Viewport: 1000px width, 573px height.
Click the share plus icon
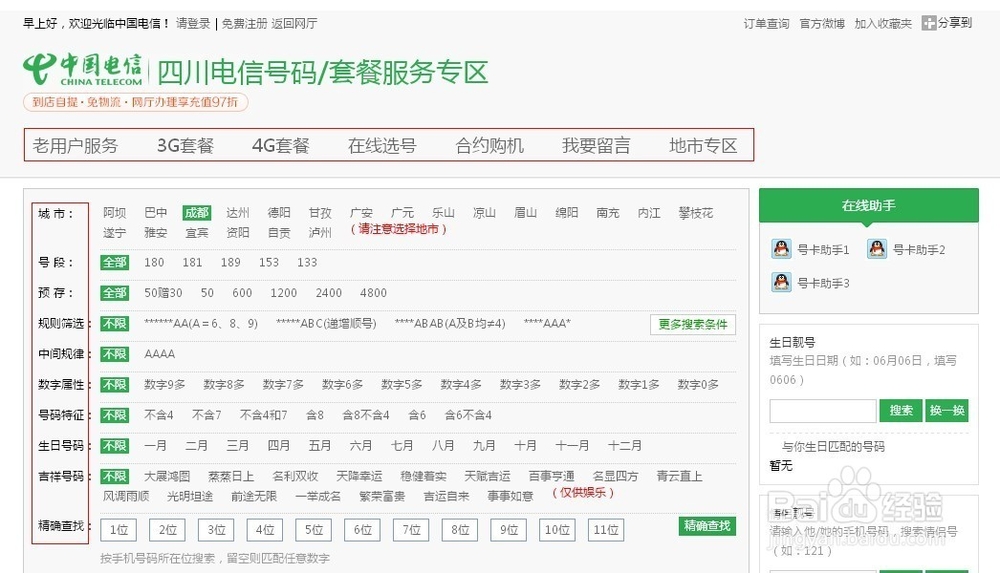pos(929,24)
